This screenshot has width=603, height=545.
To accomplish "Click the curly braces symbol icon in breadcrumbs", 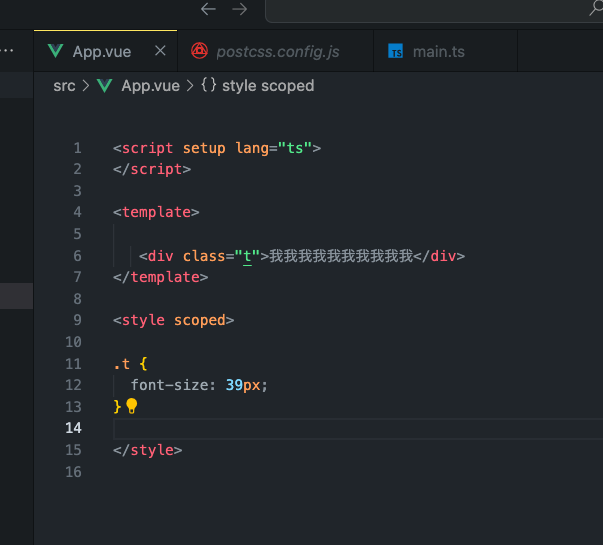I will coord(208,86).
